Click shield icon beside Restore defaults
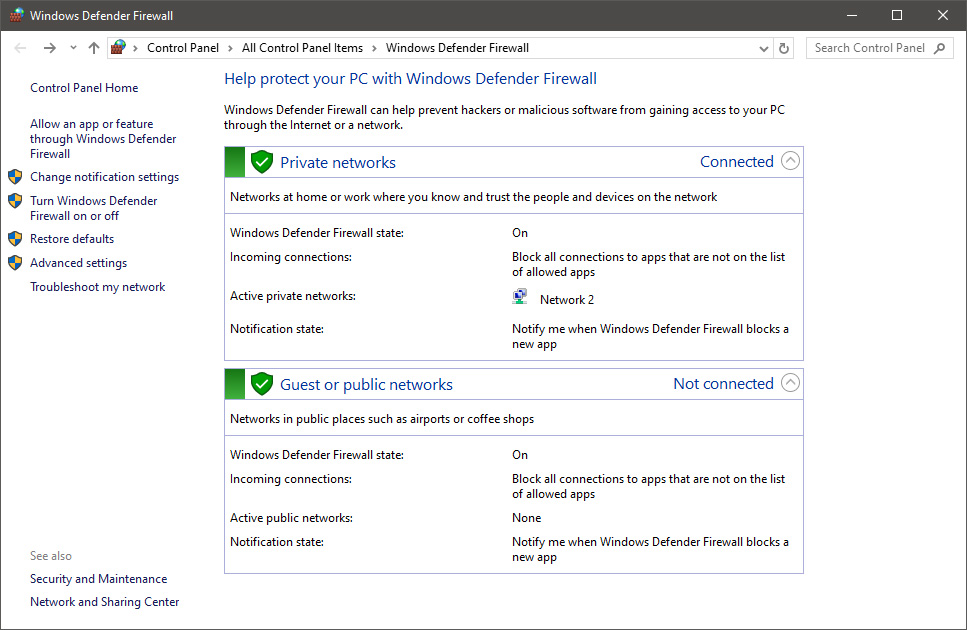967x630 pixels. tap(15, 239)
